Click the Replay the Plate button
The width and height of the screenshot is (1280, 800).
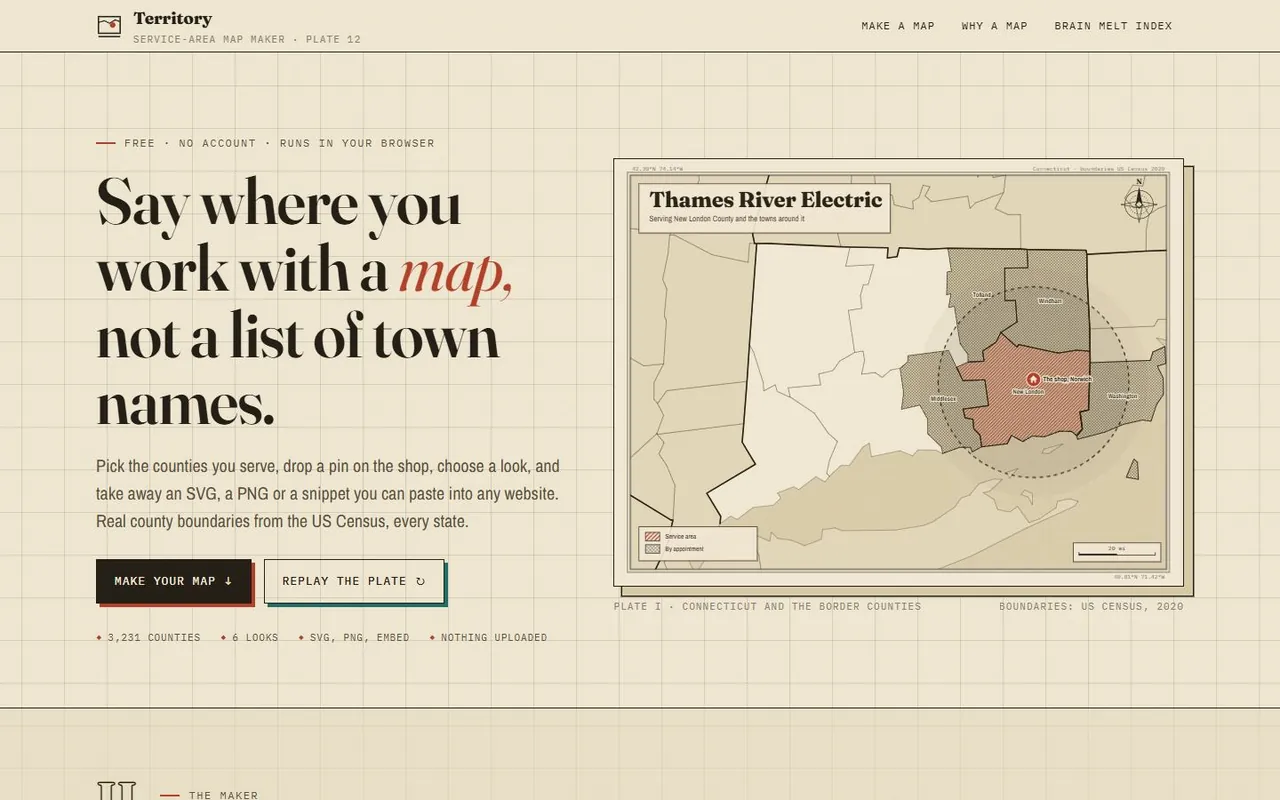[x=354, y=581]
